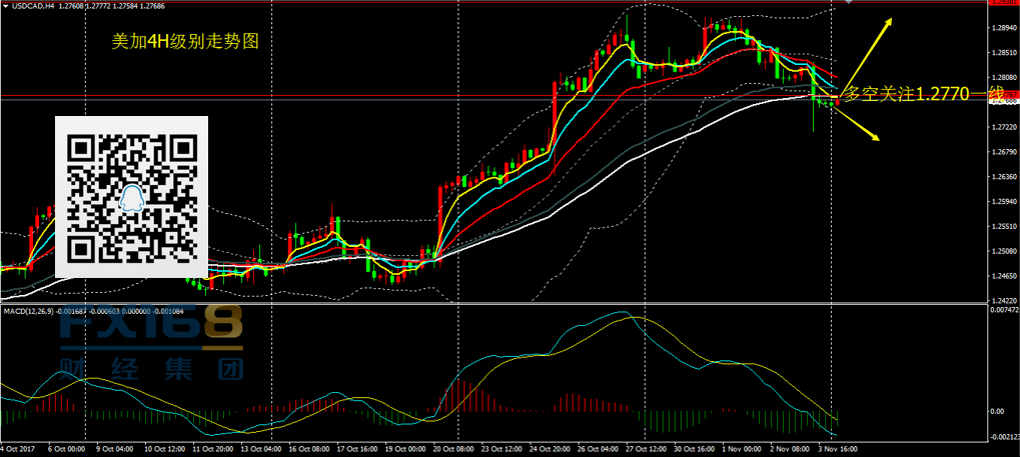Click the 财经集团 watermark text
The image size is (1020, 457).
click(x=150, y=370)
